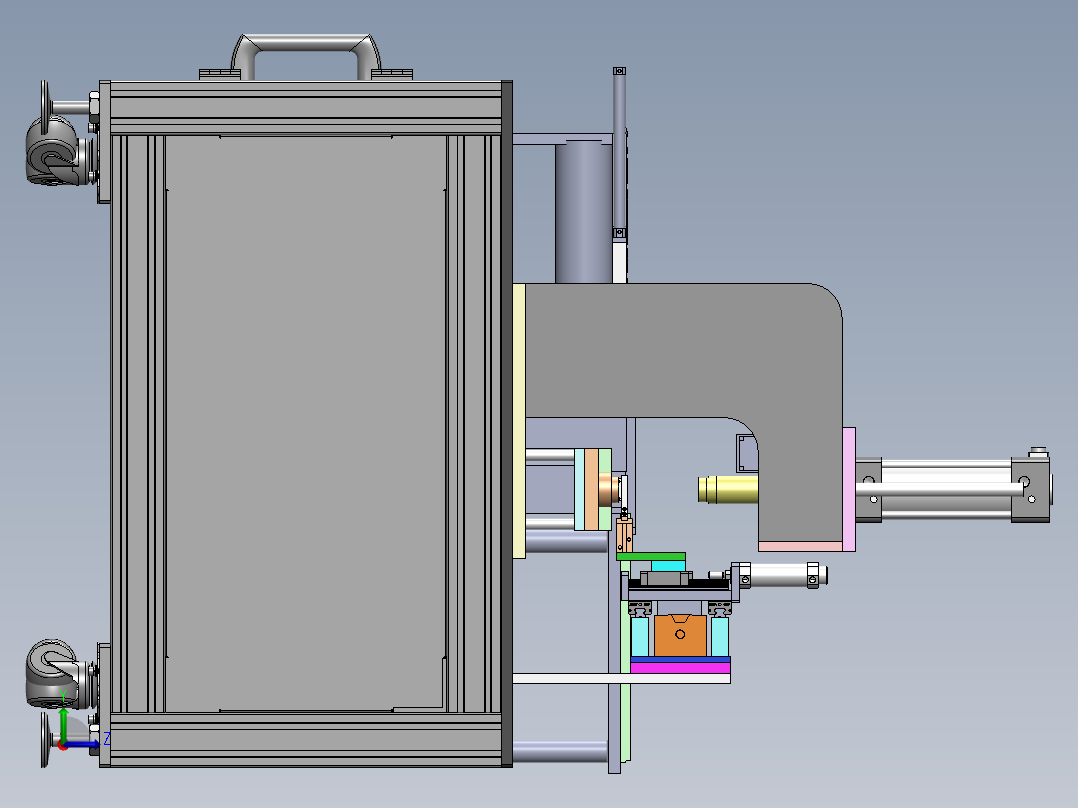Screen dimensions: 1078x808
Task: Select the top aluminum extrusion rail of cabinet
Action: 306,108
